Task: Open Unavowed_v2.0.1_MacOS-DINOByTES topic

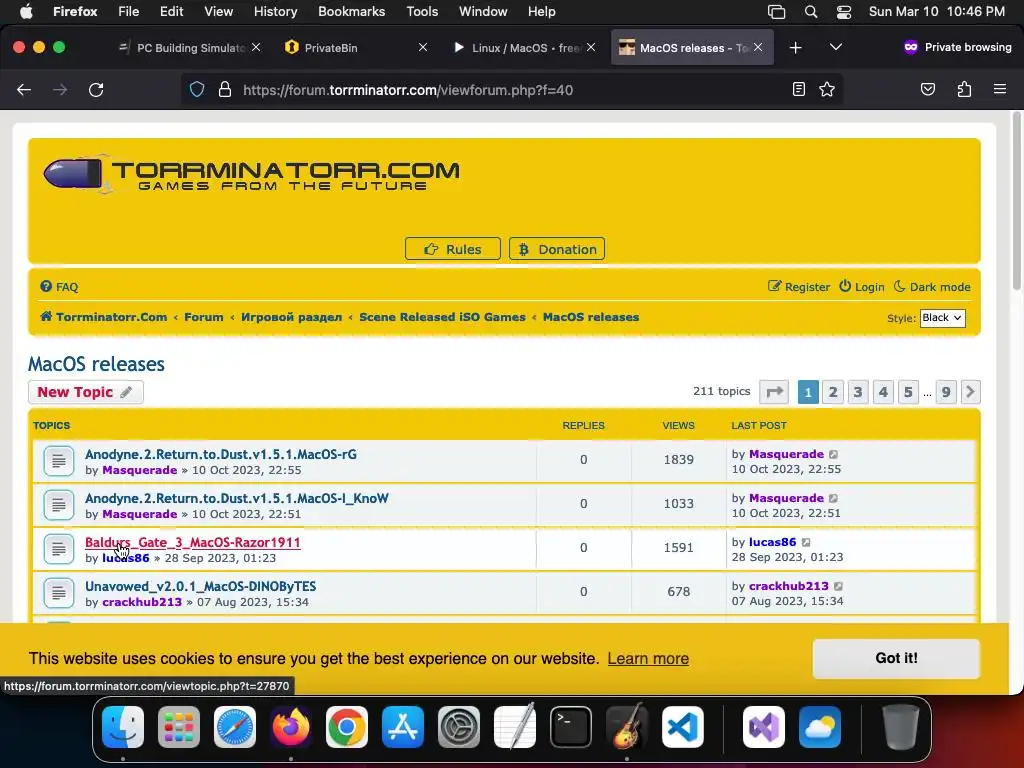Action: (200, 586)
